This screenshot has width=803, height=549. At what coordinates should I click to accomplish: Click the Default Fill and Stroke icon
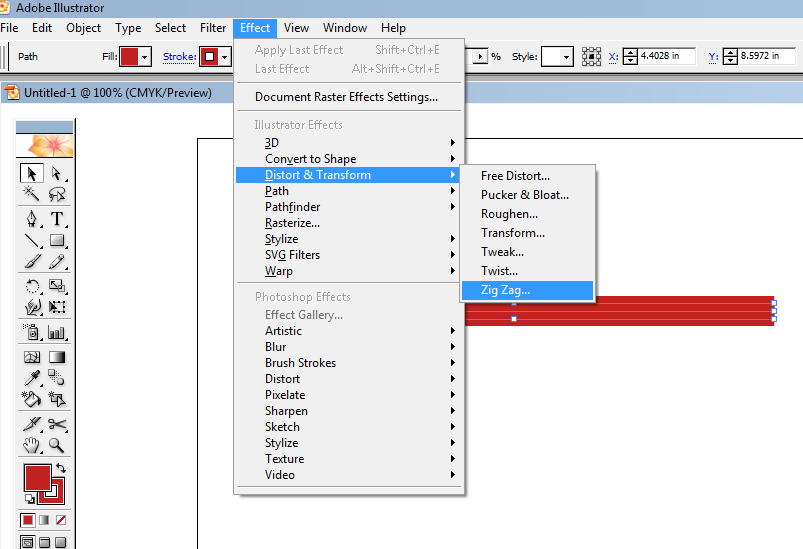point(29,499)
